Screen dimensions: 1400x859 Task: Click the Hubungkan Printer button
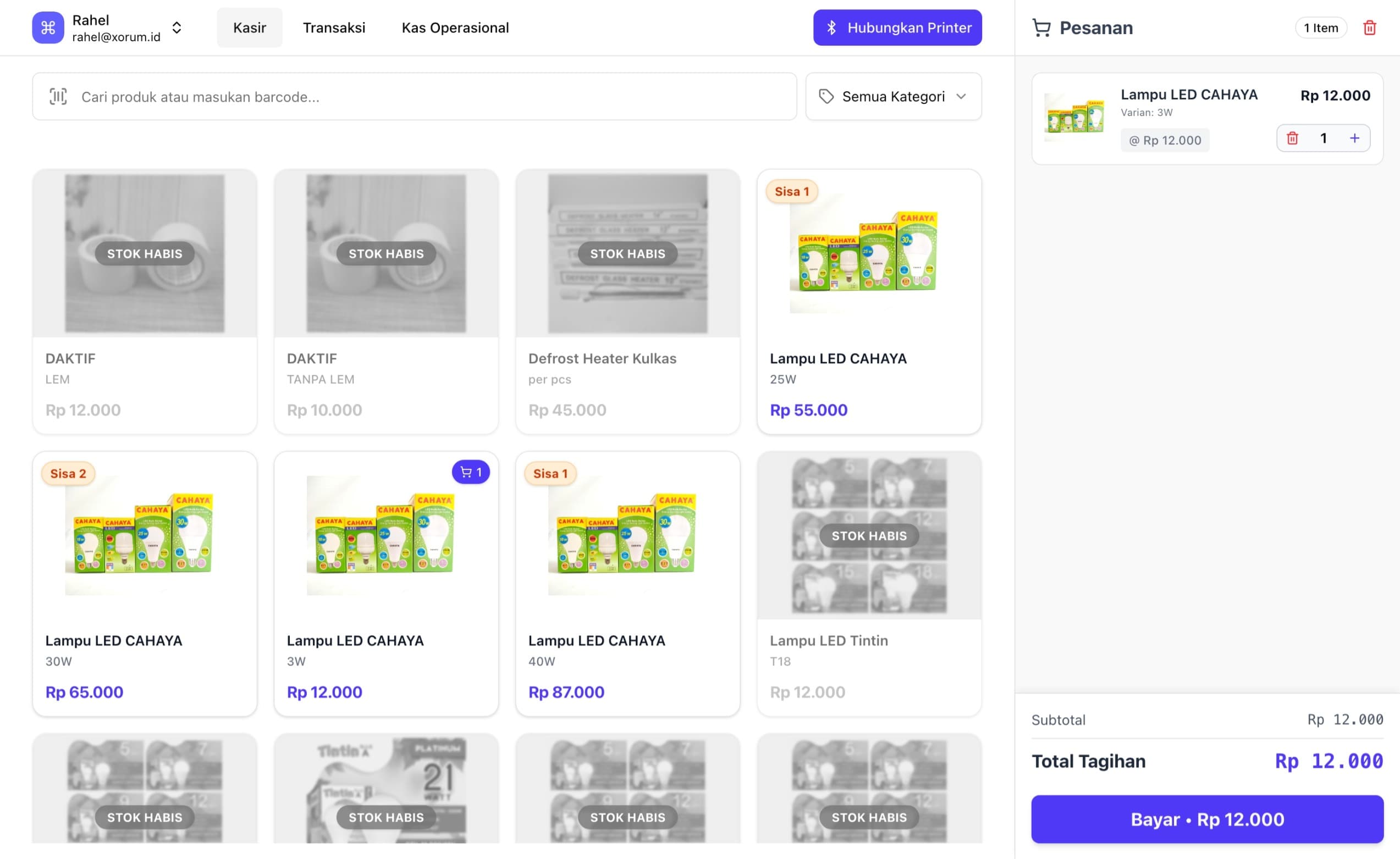coord(897,27)
